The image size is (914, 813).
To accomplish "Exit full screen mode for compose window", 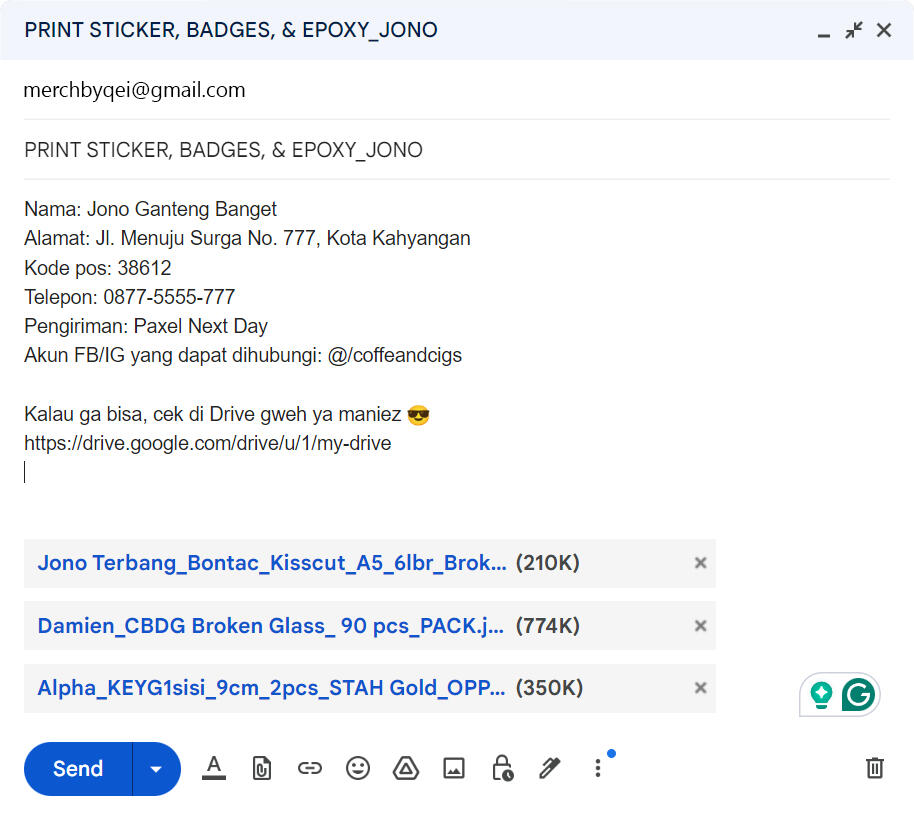I will coord(853,30).
